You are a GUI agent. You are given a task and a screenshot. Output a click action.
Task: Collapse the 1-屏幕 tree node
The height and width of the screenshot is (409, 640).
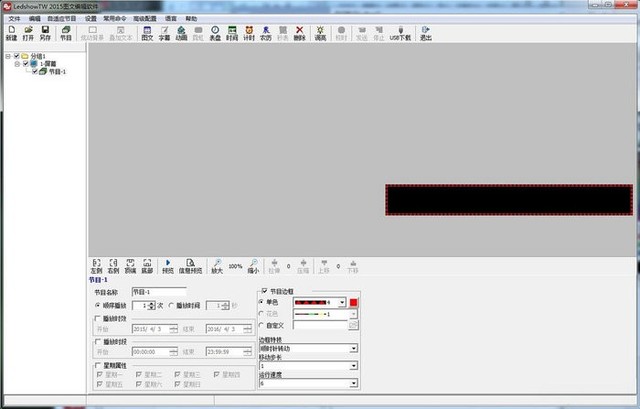[x=17, y=64]
